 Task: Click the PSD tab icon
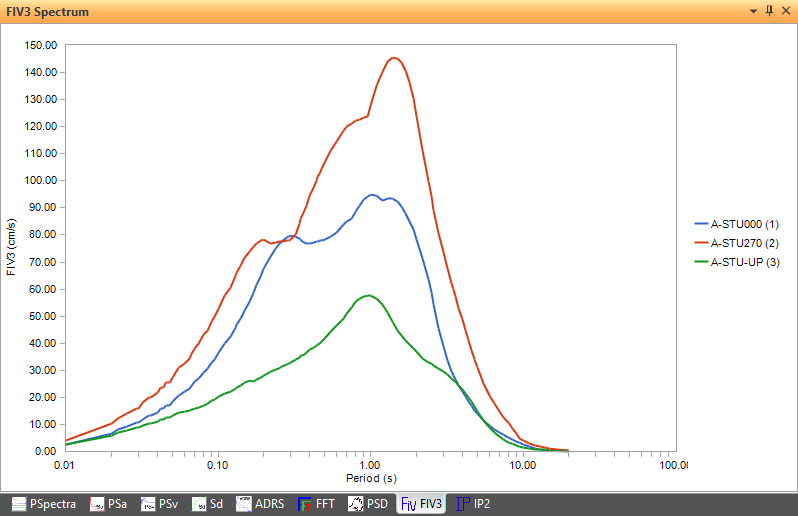(354, 504)
